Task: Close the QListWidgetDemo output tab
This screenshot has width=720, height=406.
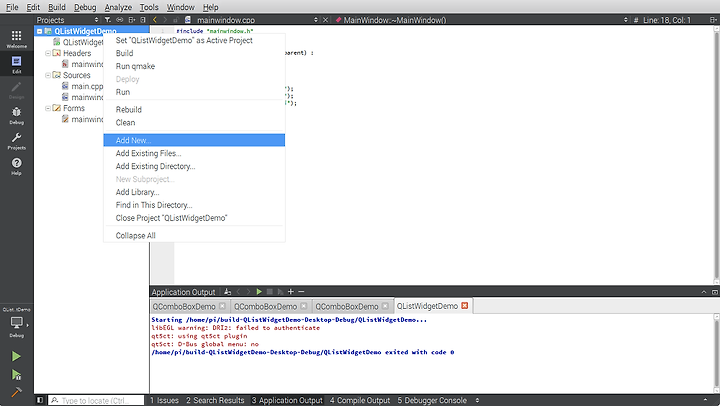Action: pos(464,306)
